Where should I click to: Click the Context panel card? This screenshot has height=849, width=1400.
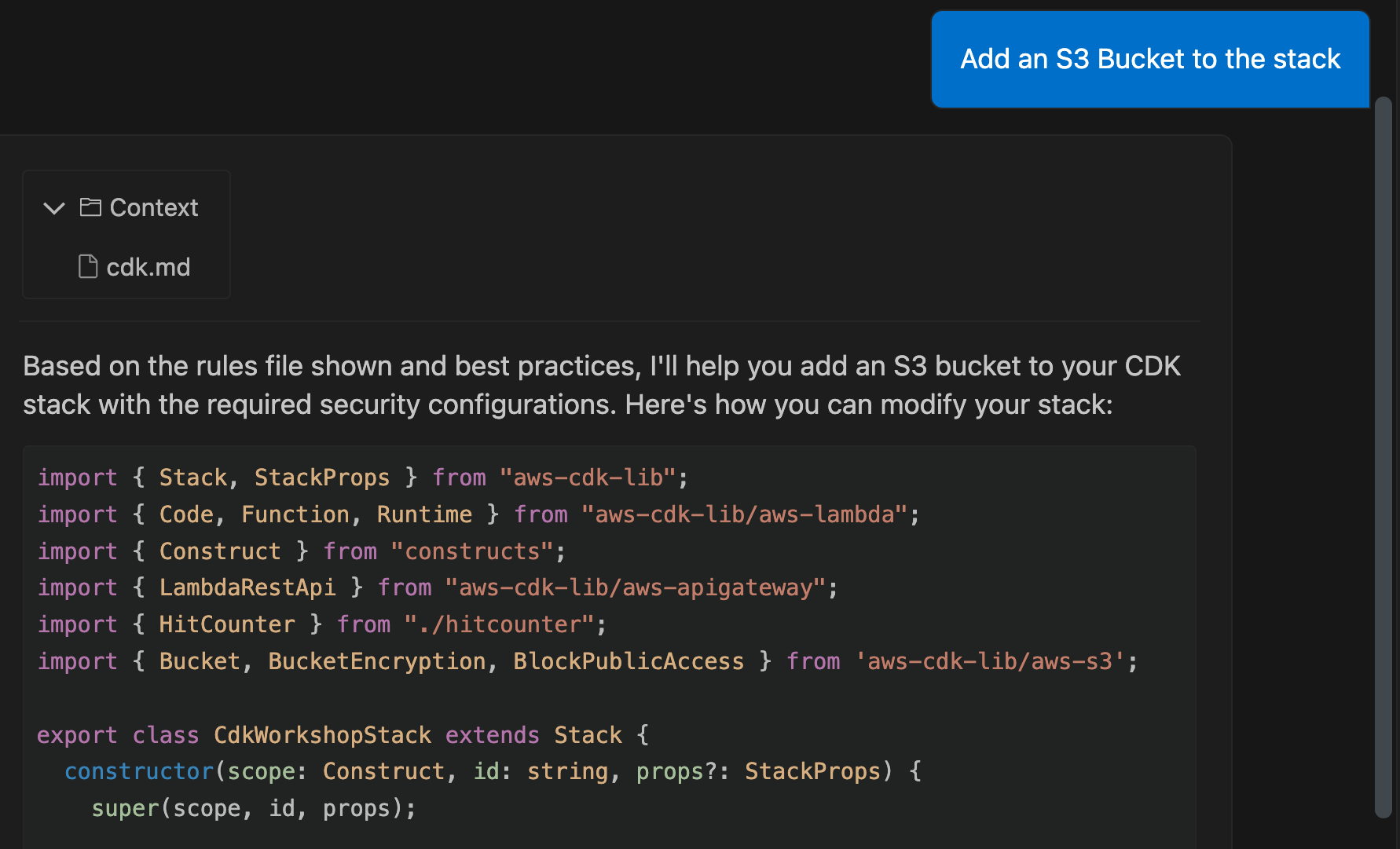(126, 235)
